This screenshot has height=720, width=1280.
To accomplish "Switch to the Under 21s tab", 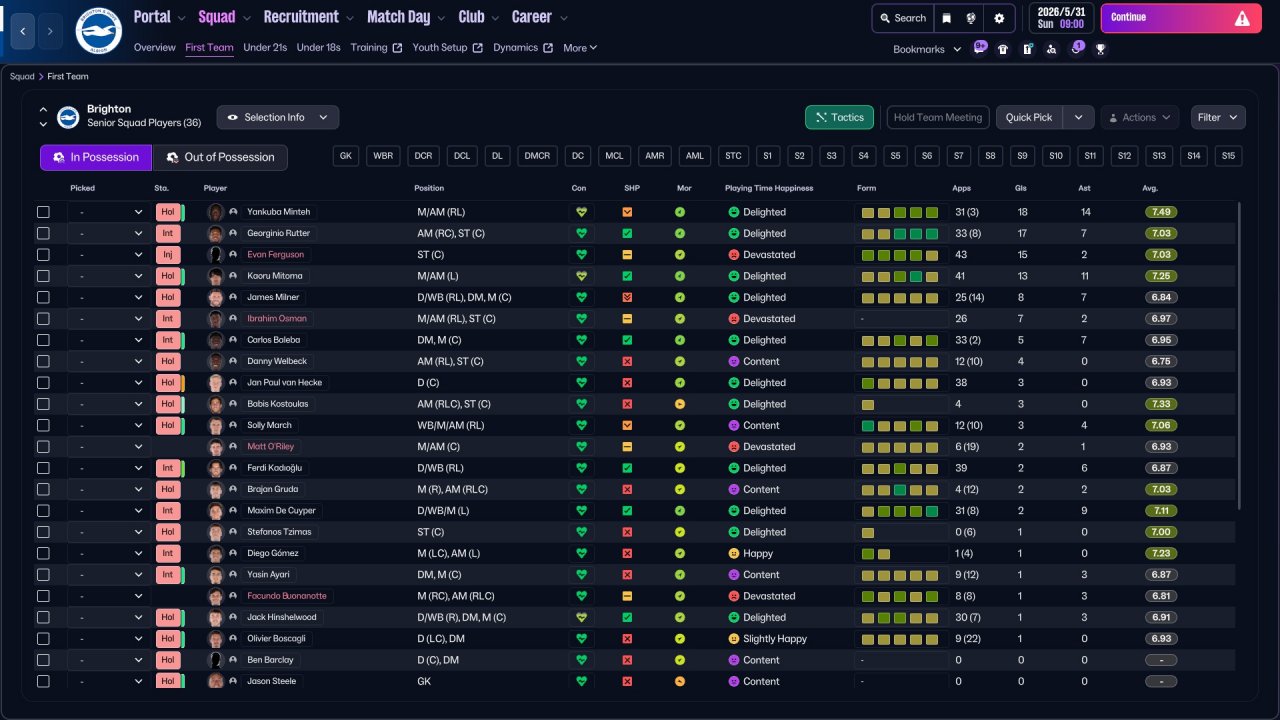I will (x=265, y=47).
